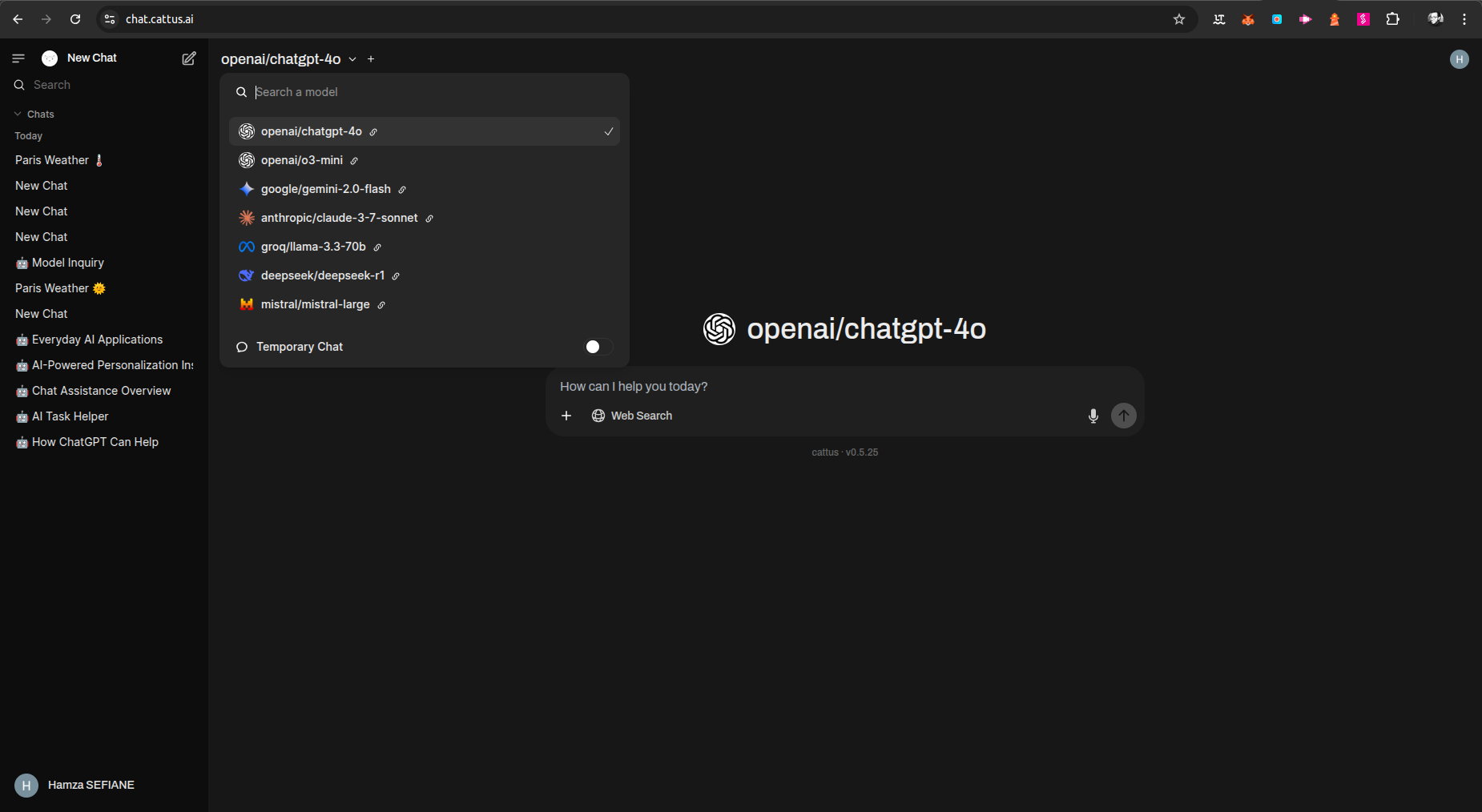The height and width of the screenshot is (812, 1482).
Task: Select groq/llama-3.3-70b from the model list
Action: 425,247
